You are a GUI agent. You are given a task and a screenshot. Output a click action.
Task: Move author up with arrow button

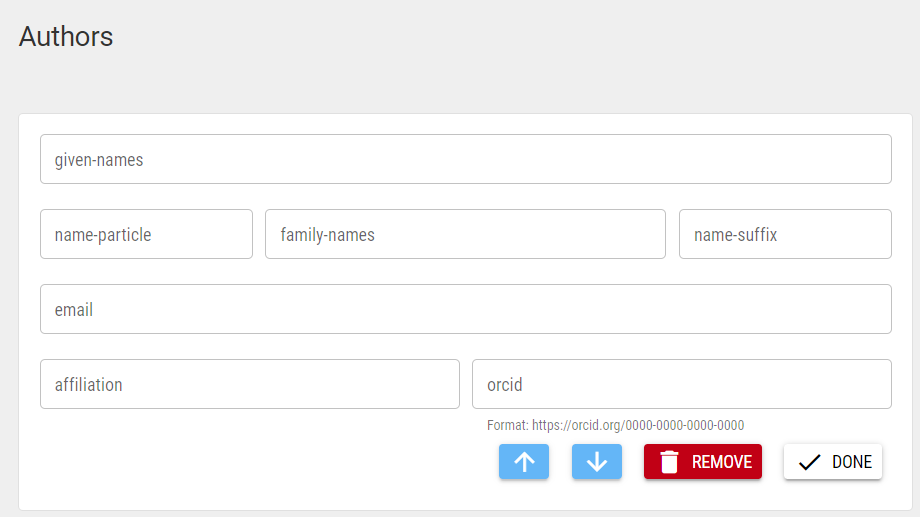(524, 462)
